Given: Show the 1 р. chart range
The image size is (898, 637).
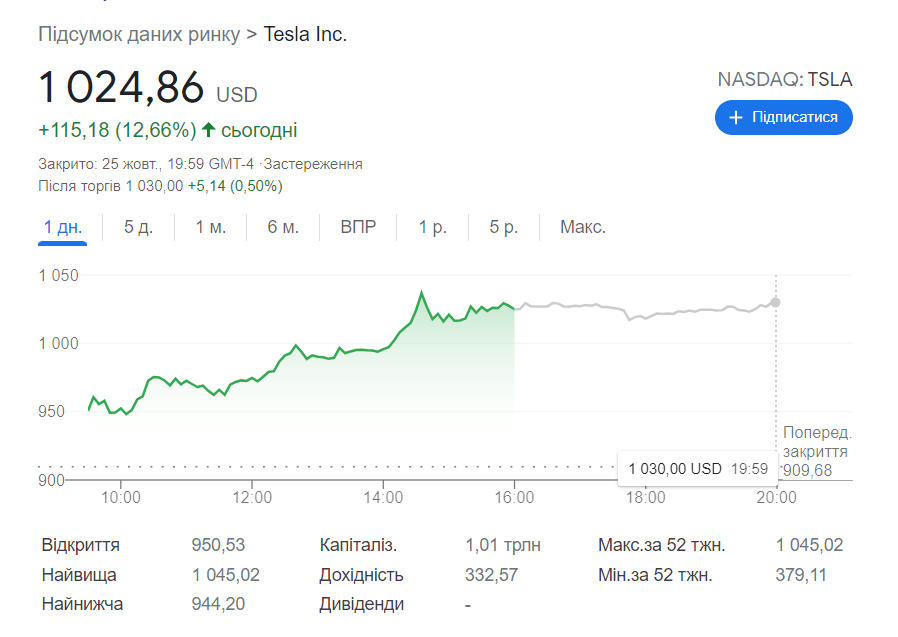Looking at the screenshot, I should [432, 227].
